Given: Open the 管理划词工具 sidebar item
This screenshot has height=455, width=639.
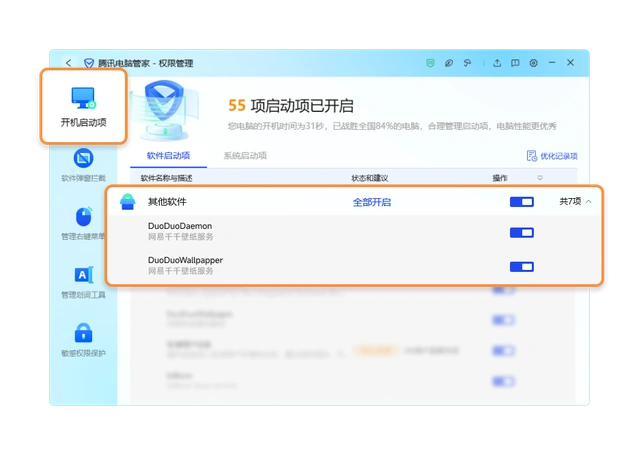Looking at the screenshot, I should click(83, 280).
